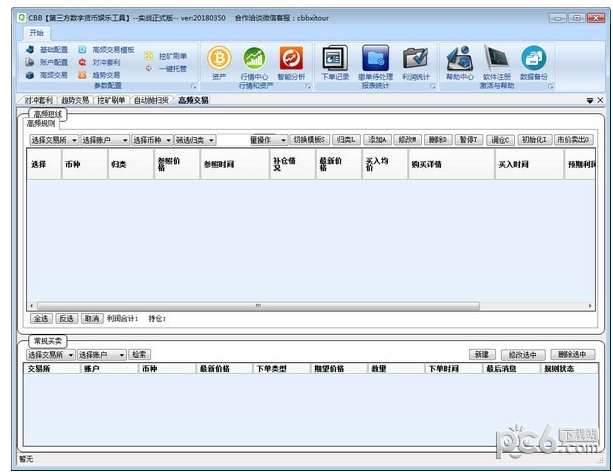Click the 趋势交易 ribbon icon

click(82, 75)
